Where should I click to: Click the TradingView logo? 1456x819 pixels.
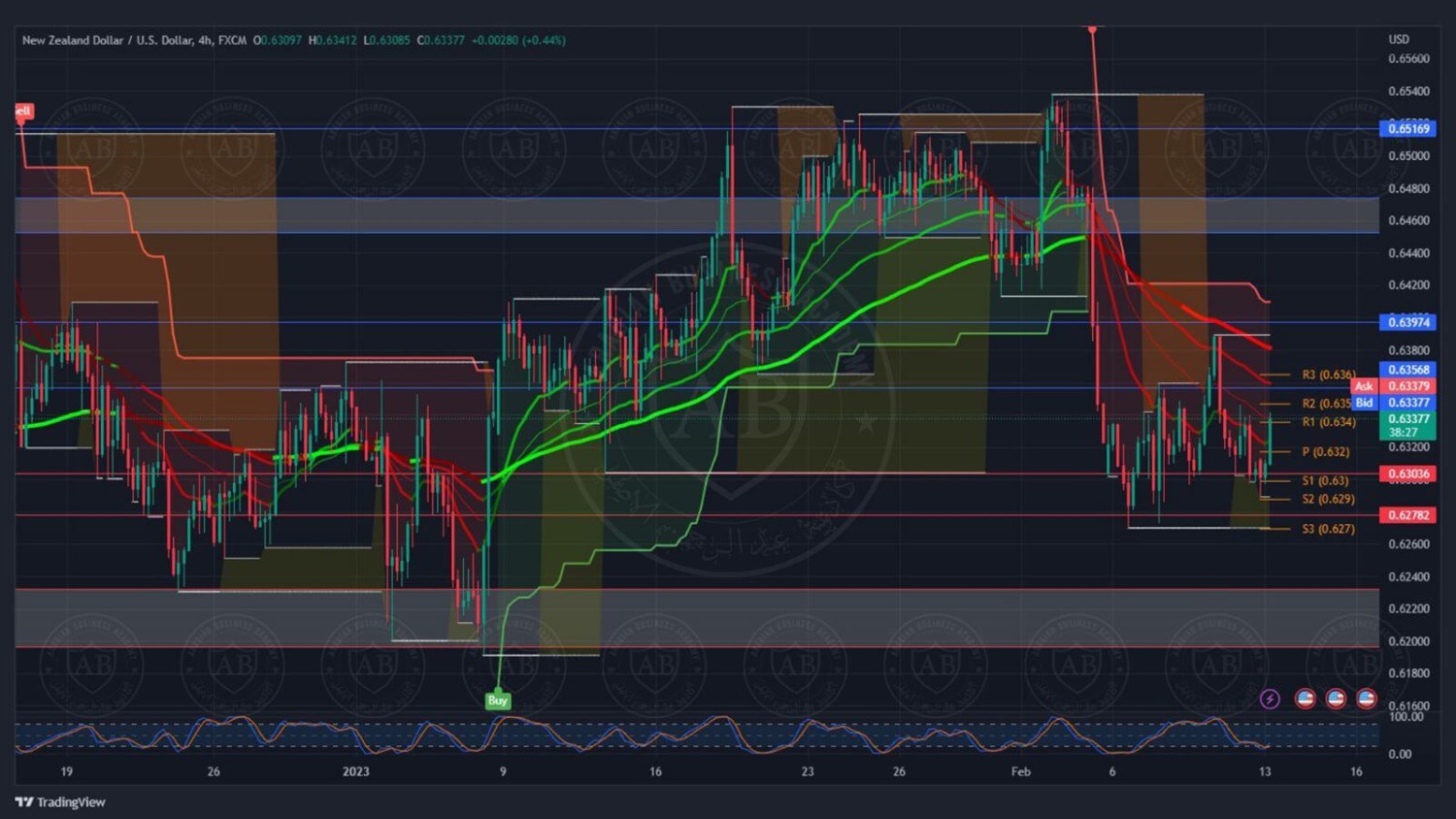[60, 802]
